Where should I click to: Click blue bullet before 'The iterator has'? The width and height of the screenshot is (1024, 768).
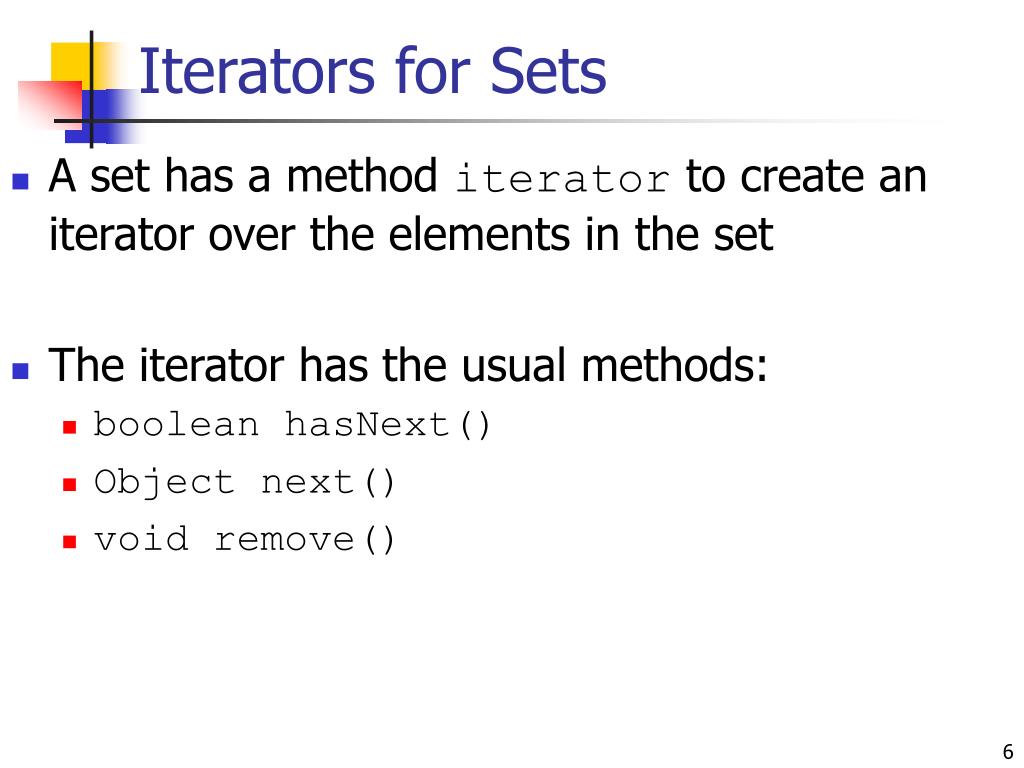tap(20, 370)
